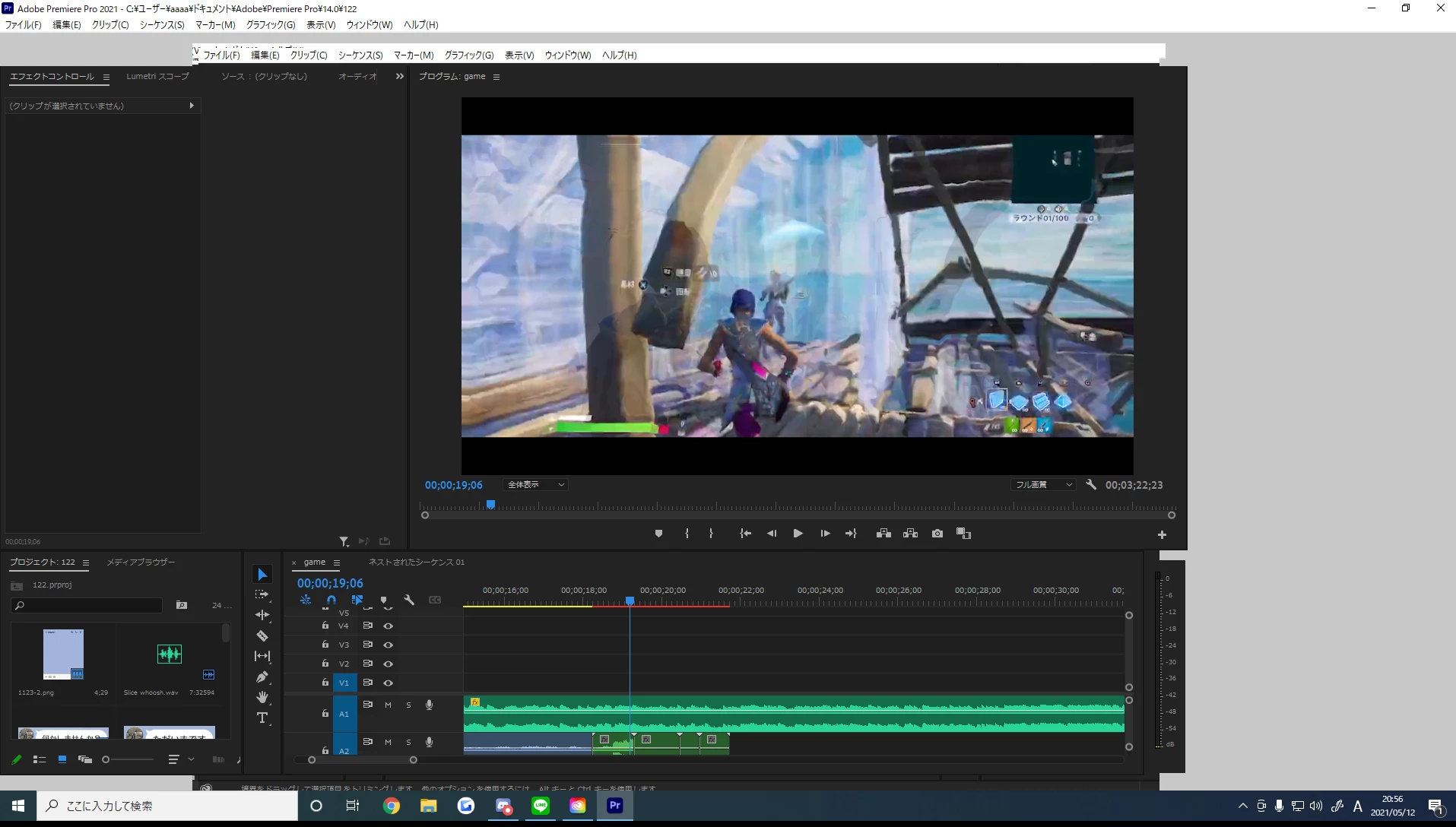This screenshot has width=1456, height=827.
Task: Mute the A2 audio track
Action: click(x=388, y=743)
